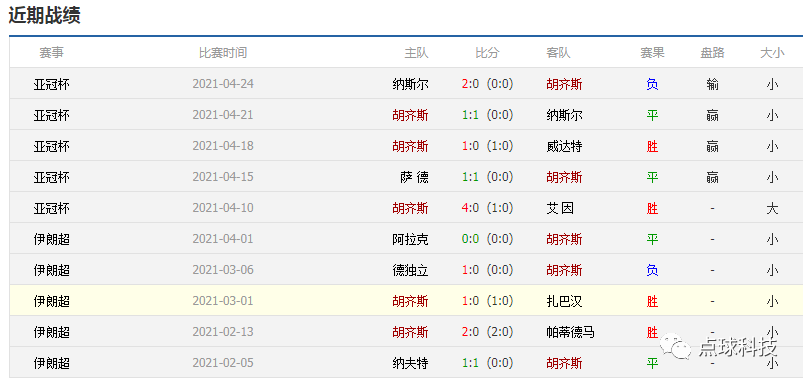This screenshot has height=382, width=803.
Task: Select date 2021-02-05
Action: click(x=223, y=364)
